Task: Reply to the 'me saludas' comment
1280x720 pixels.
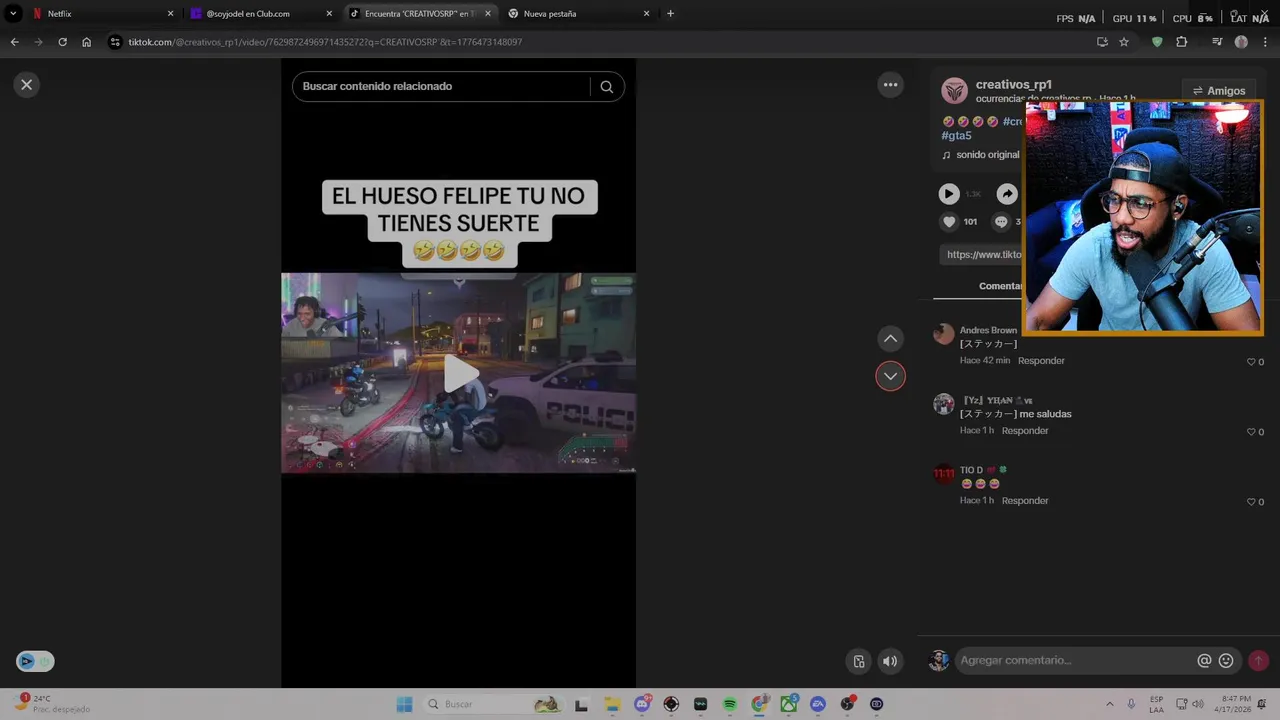Action: coord(1025,431)
